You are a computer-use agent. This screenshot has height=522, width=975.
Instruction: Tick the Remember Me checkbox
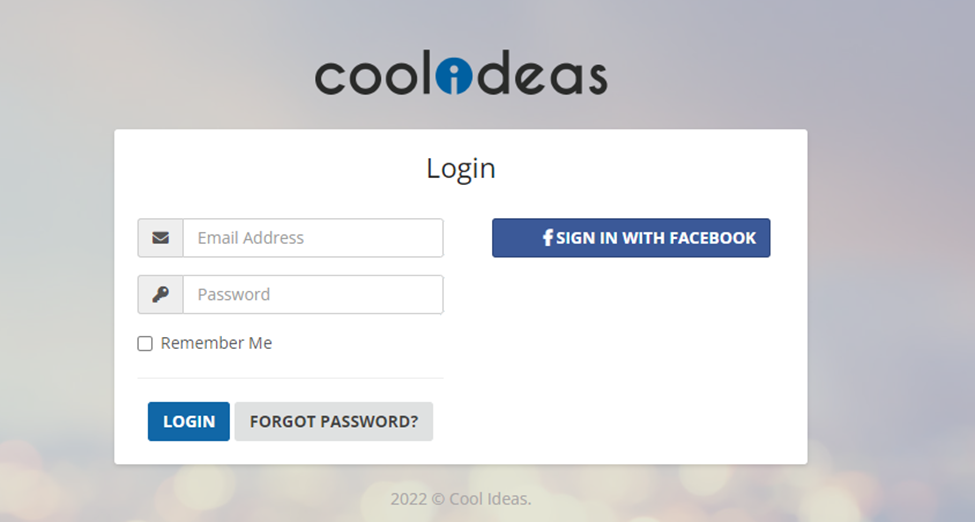[145, 343]
